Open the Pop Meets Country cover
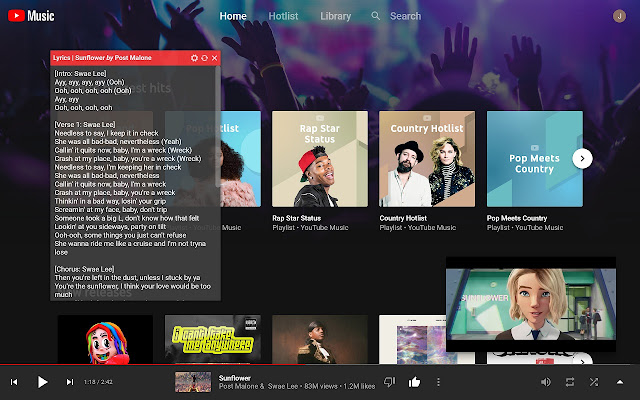Viewport: 640px width, 400px height. [x=535, y=159]
